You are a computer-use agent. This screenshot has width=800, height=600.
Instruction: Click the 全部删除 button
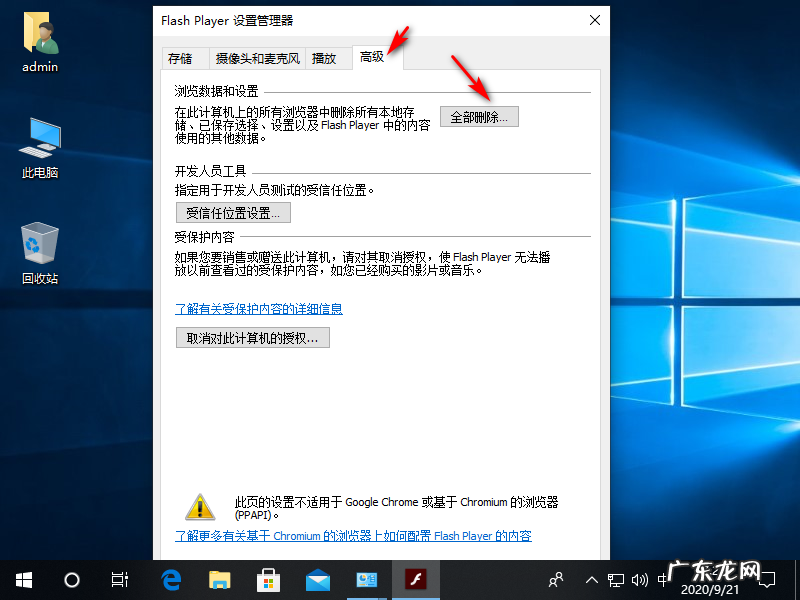point(479,116)
